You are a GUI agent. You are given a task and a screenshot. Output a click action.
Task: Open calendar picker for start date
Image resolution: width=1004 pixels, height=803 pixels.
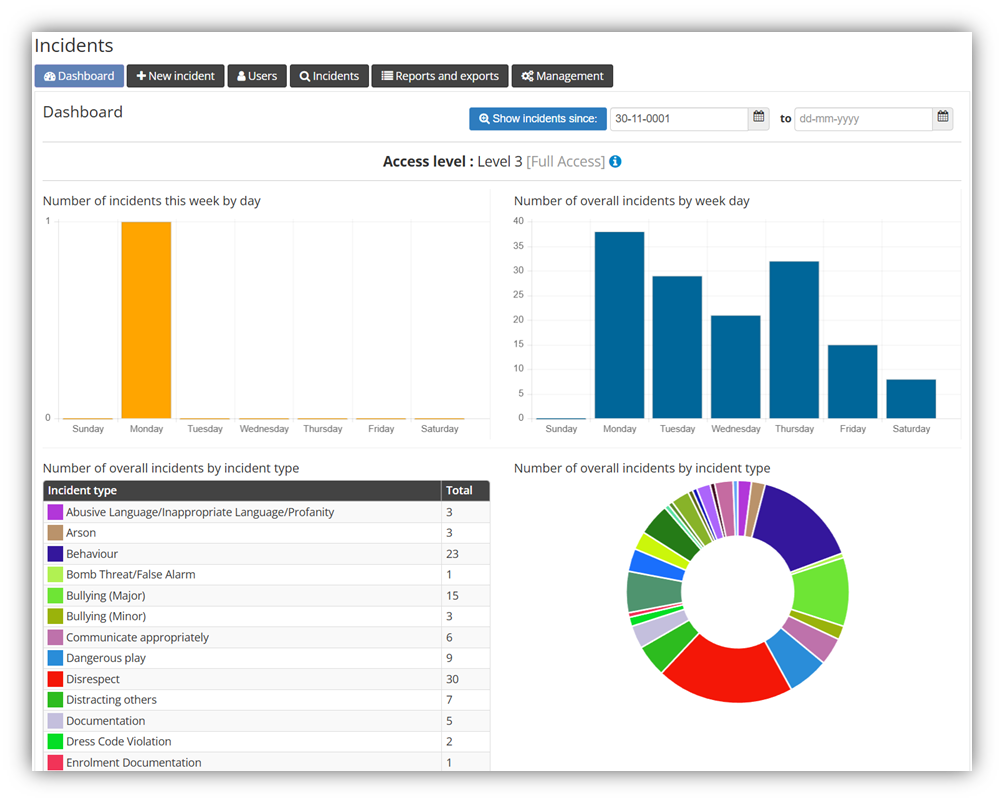point(759,118)
